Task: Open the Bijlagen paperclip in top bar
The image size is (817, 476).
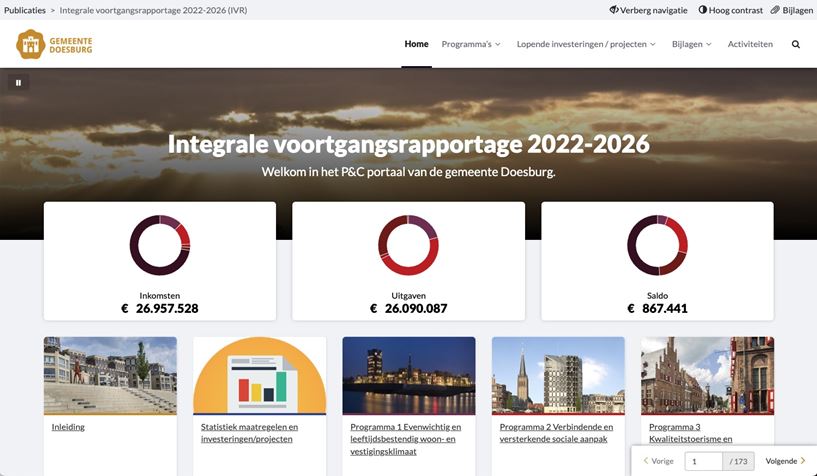Action: pyautogui.click(x=791, y=10)
